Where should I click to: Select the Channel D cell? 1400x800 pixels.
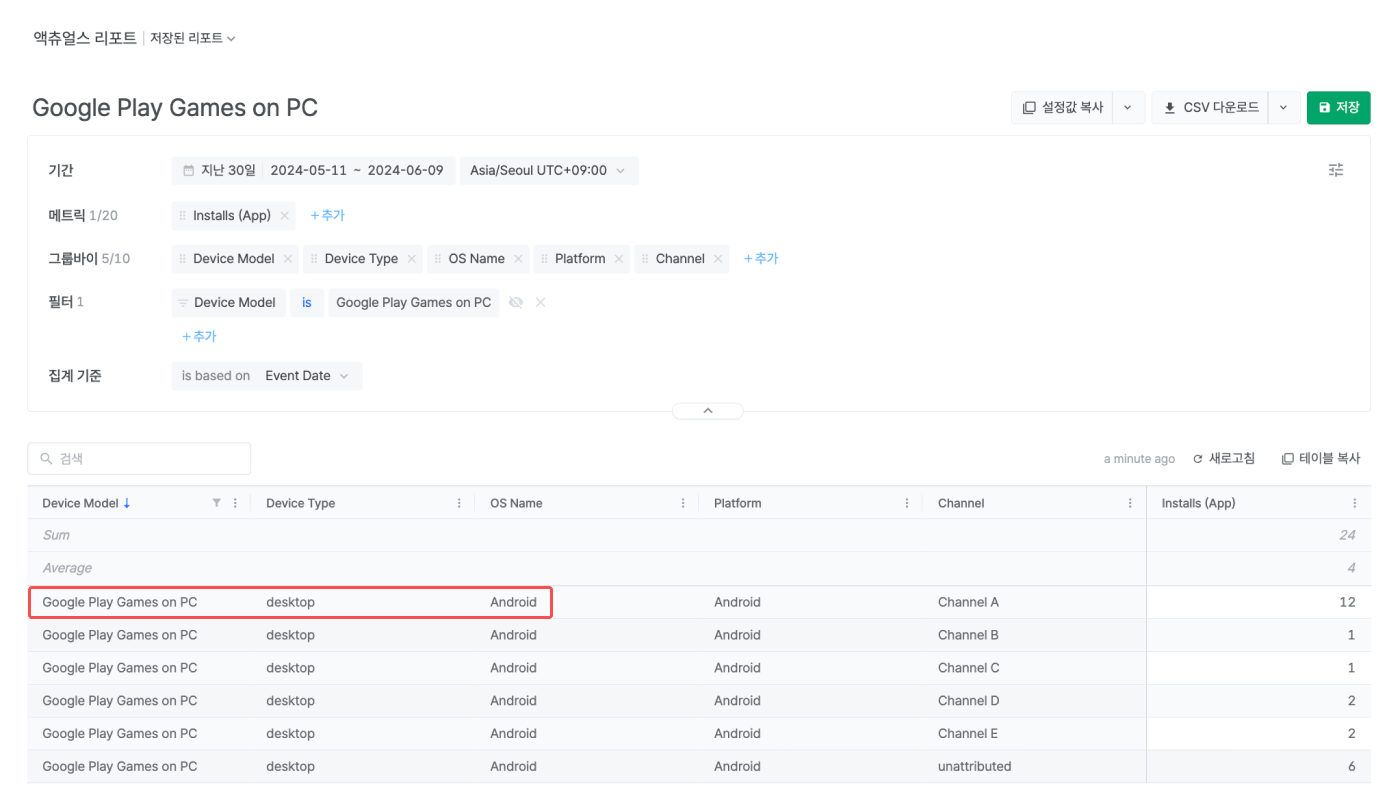969,701
